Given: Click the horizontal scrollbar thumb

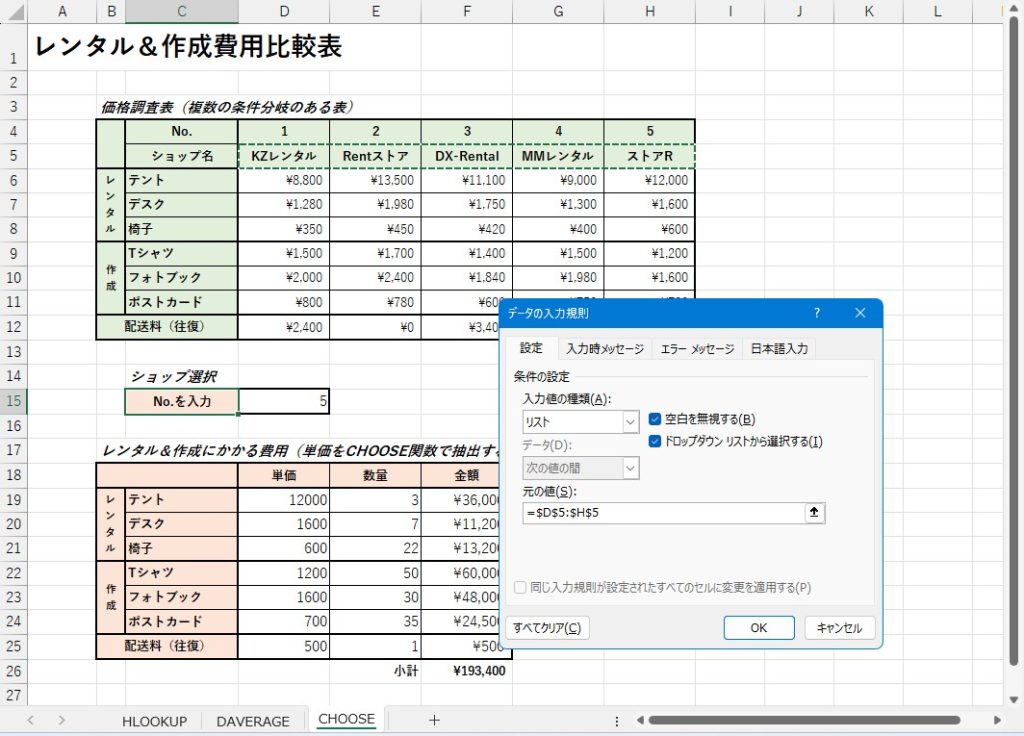Looking at the screenshot, I should pos(800,720).
